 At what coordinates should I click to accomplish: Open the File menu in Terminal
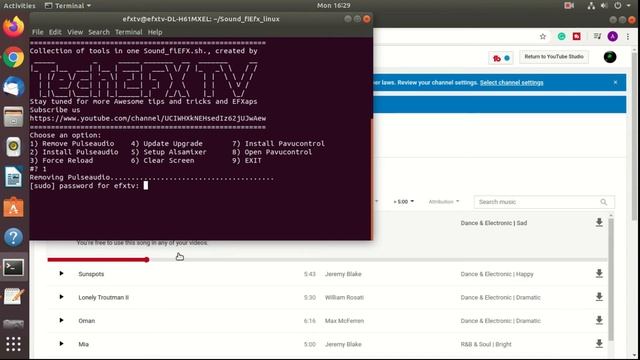pyautogui.click(x=38, y=32)
